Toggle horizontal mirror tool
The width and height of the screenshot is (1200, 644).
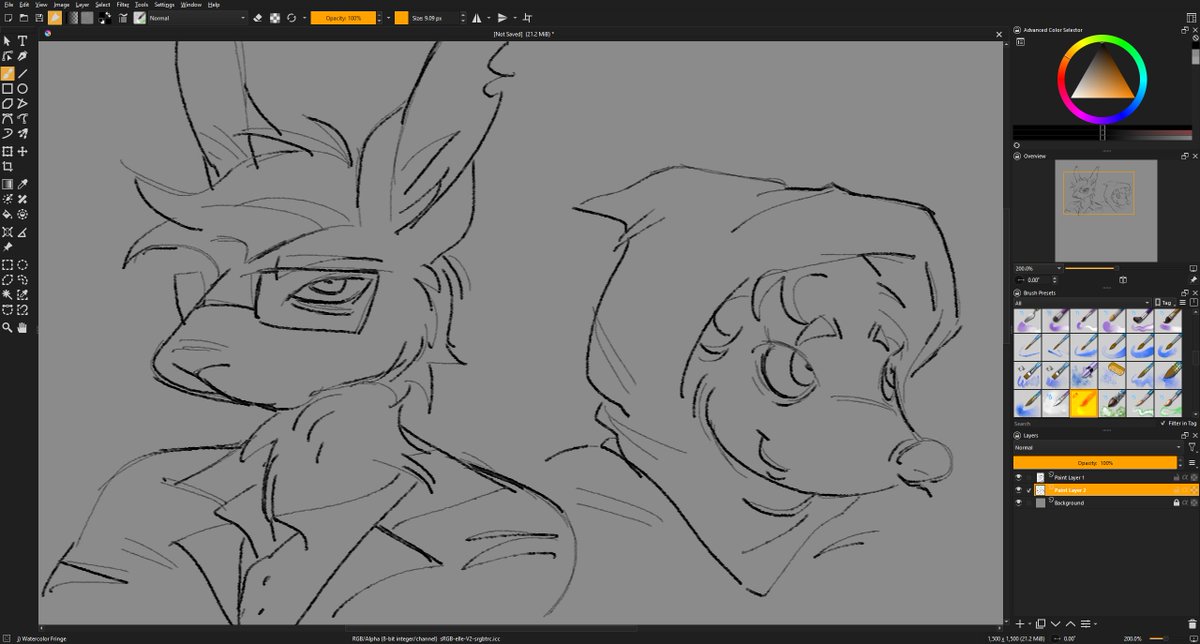[476, 18]
